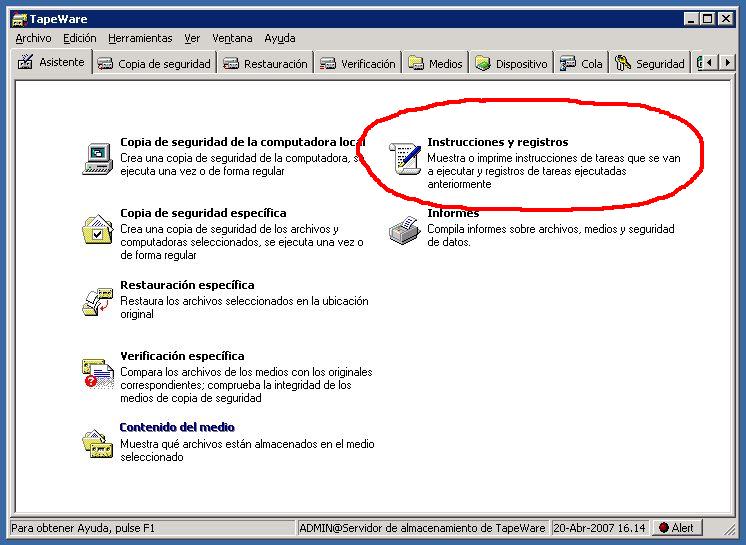Open the Ver menu
Image resolution: width=746 pixels, height=545 pixels.
[x=192, y=38]
